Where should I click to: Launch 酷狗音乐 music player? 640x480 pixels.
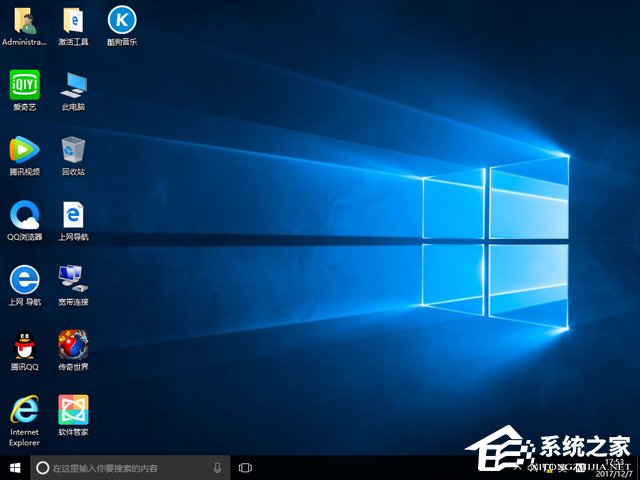122,20
